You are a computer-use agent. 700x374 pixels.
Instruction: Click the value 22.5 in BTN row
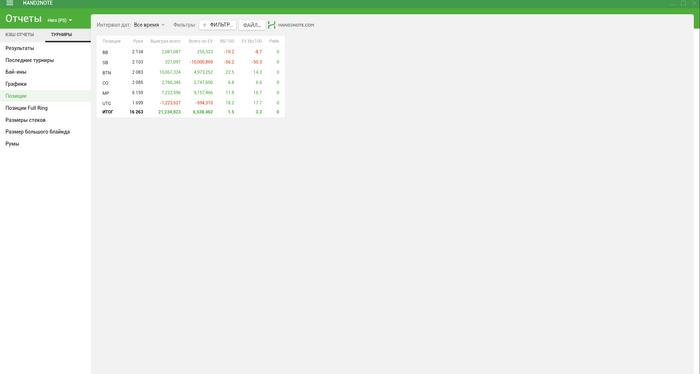(x=229, y=72)
